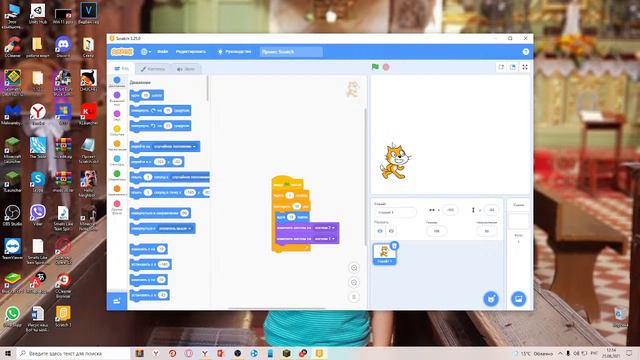The width and height of the screenshot is (640, 360).
Task: Open the WhatsApp desktop icon
Action: [x=12, y=316]
